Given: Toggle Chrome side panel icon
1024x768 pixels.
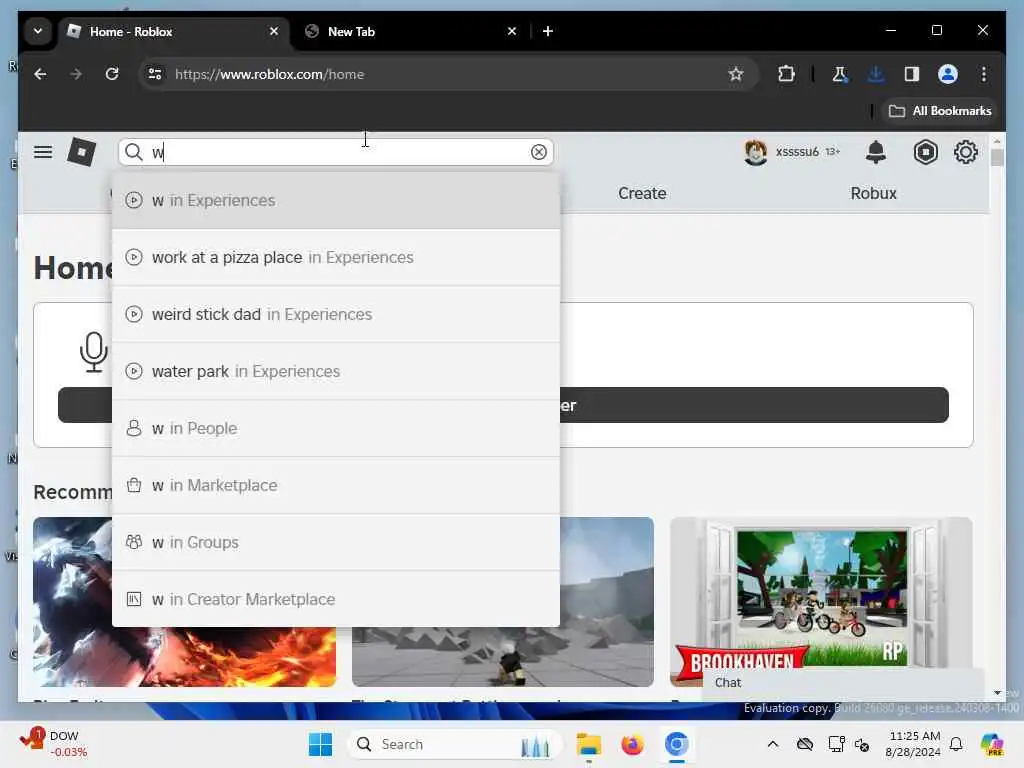Looking at the screenshot, I should point(912,74).
